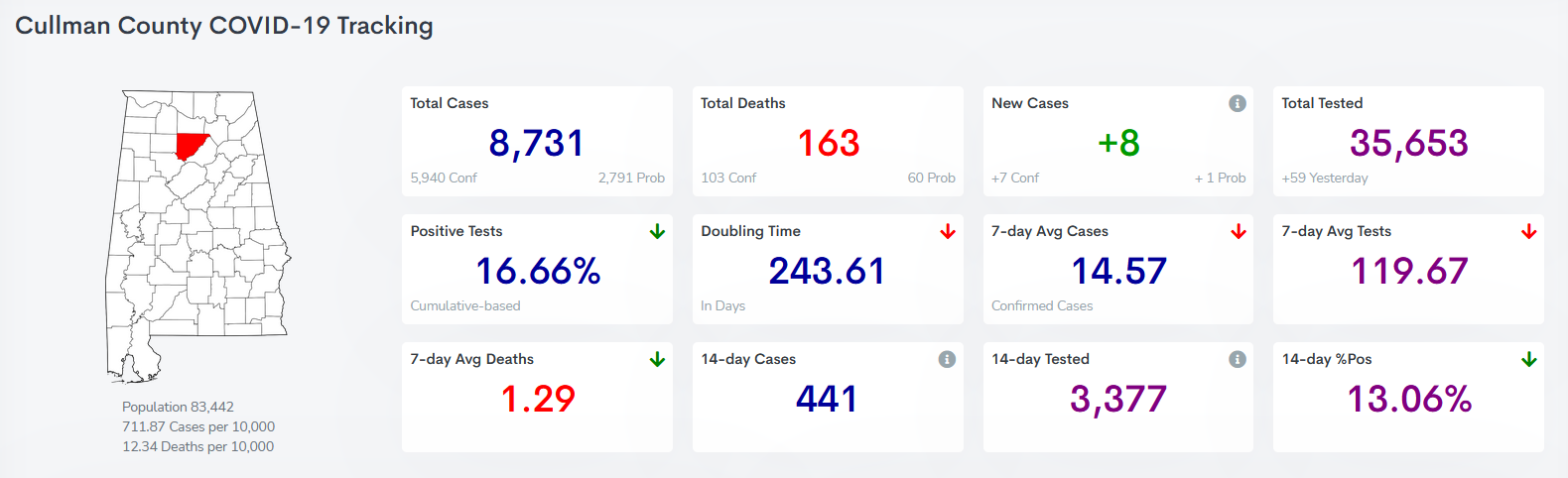Click green arrow on 14-day %Pos card

pos(1528,359)
